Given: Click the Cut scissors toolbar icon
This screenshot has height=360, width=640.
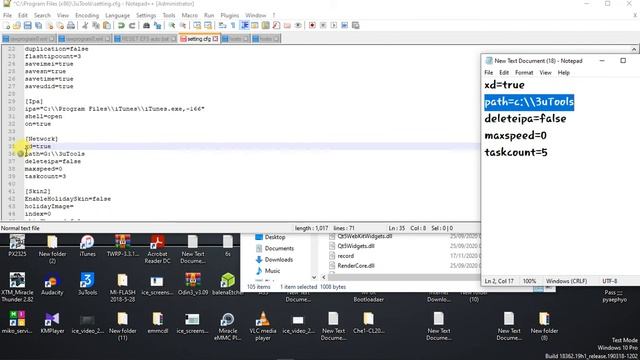Looking at the screenshot, I should click(85, 25).
